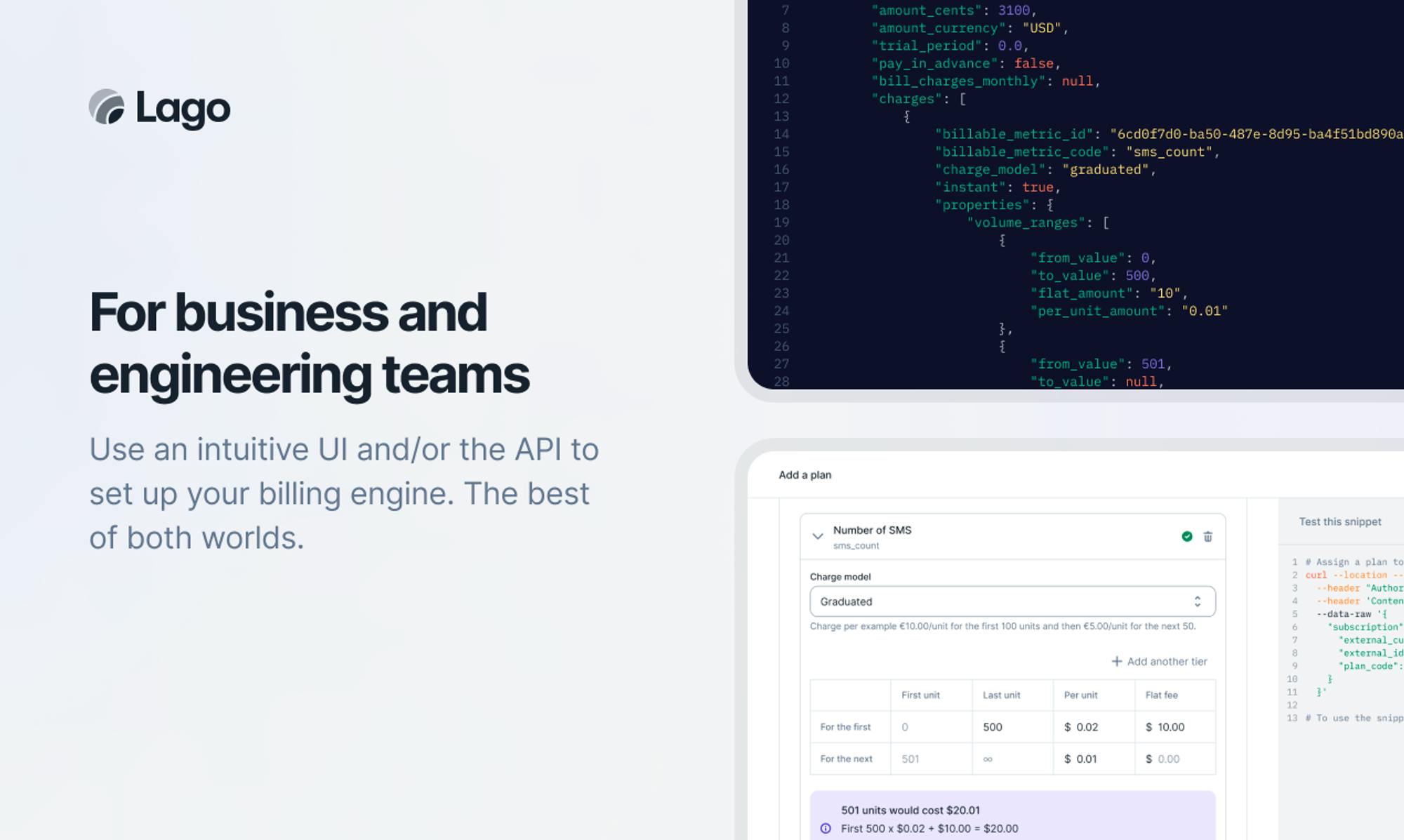The height and width of the screenshot is (840, 1404).
Task: Click the 'First 500 x $0.02 + $10.00' line
Action: 929,829
